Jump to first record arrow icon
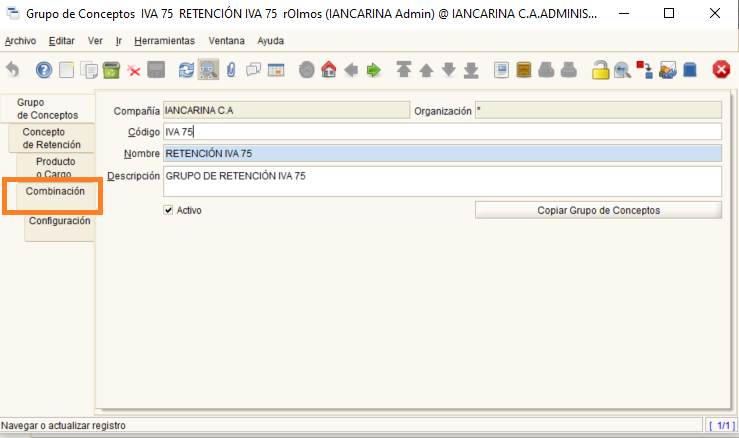Screen dimensions: 739x438 403,70
